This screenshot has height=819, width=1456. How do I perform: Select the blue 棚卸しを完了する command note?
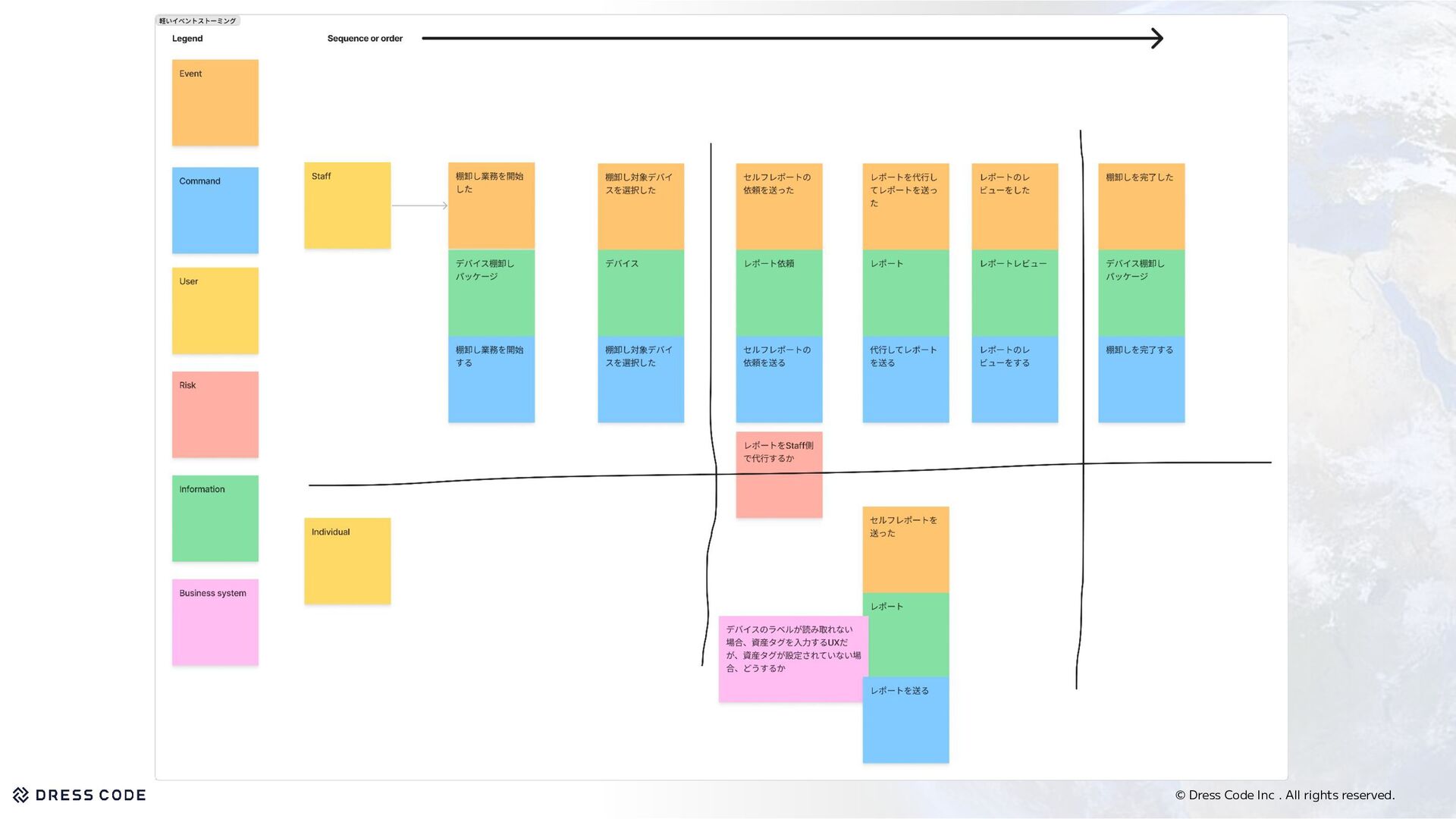(x=1141, y=379)
